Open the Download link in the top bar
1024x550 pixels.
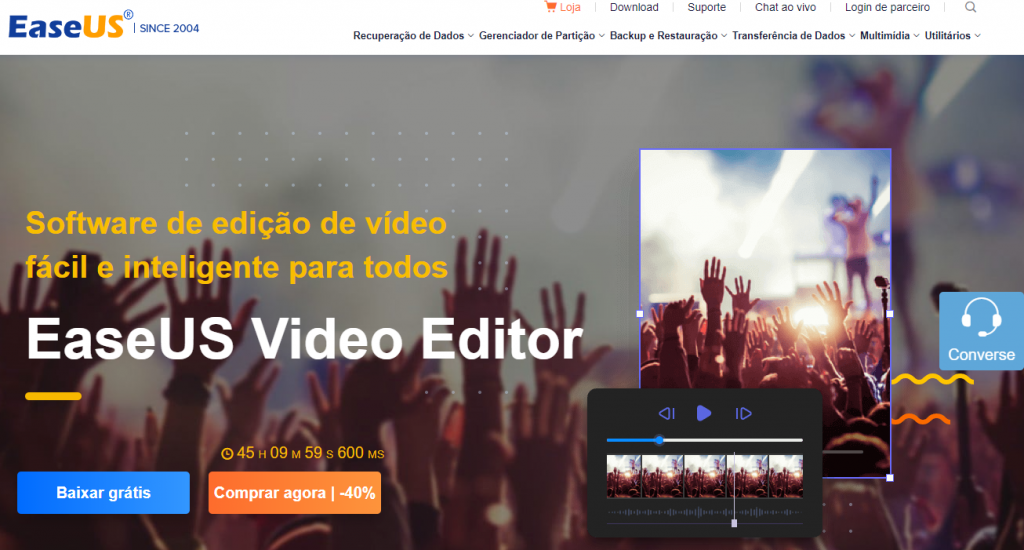[x=633, y=7]
